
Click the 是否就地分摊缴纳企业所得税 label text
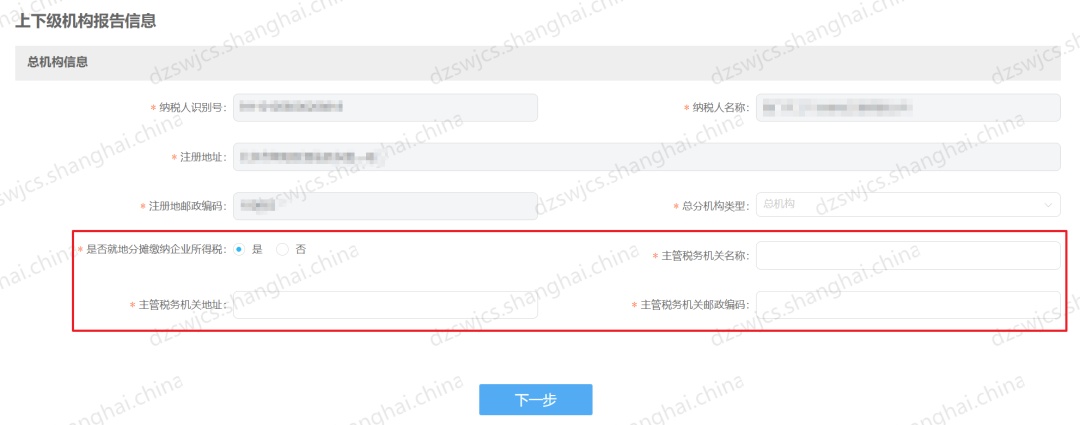pos(156,250)
